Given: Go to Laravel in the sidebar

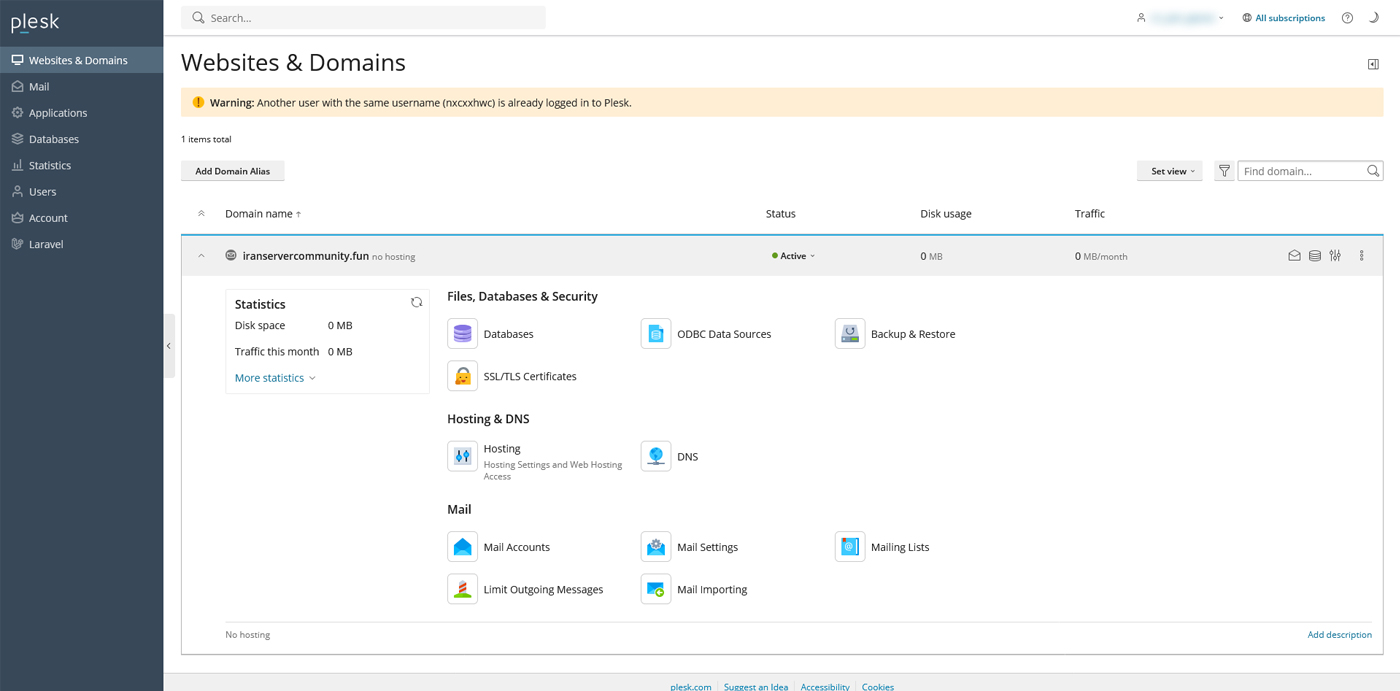Looking at the screenshot, I should 46,244.
